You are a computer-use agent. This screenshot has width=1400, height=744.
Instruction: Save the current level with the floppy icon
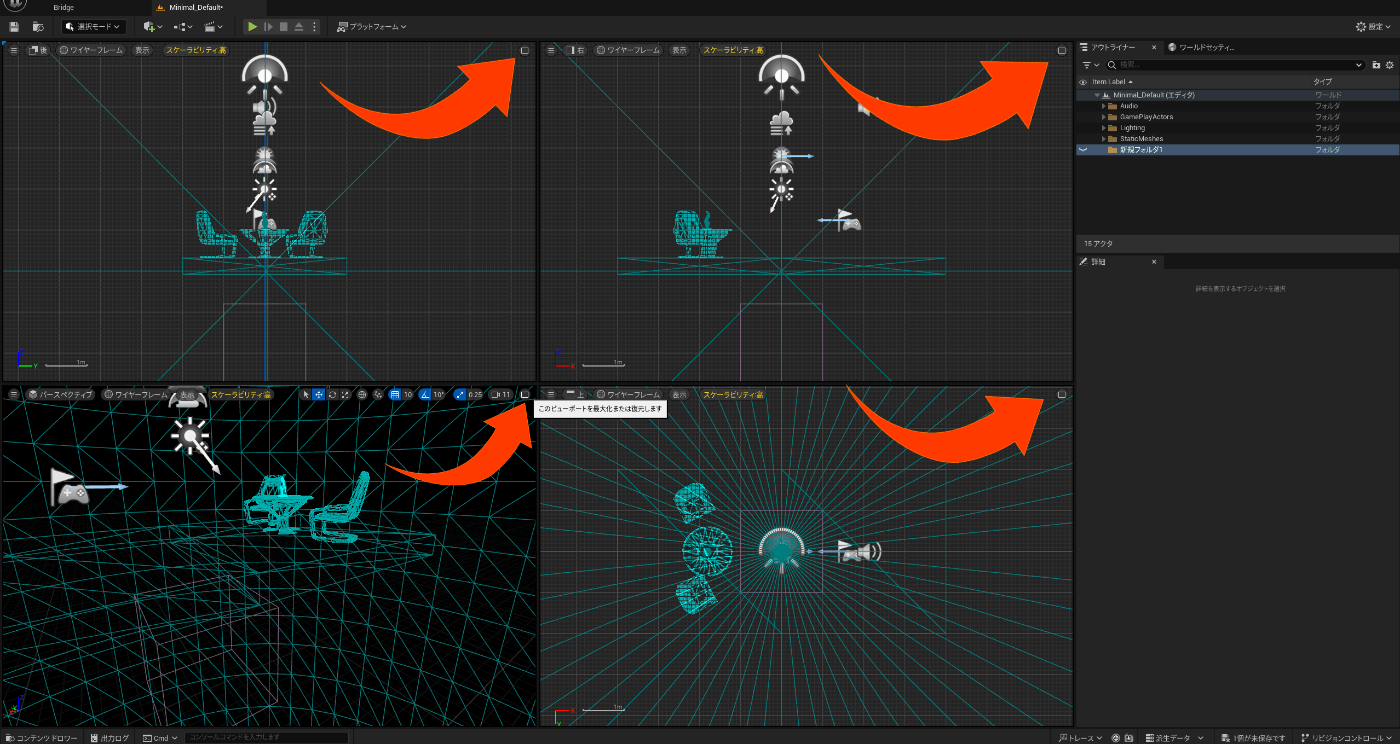(x=14, y=27)
